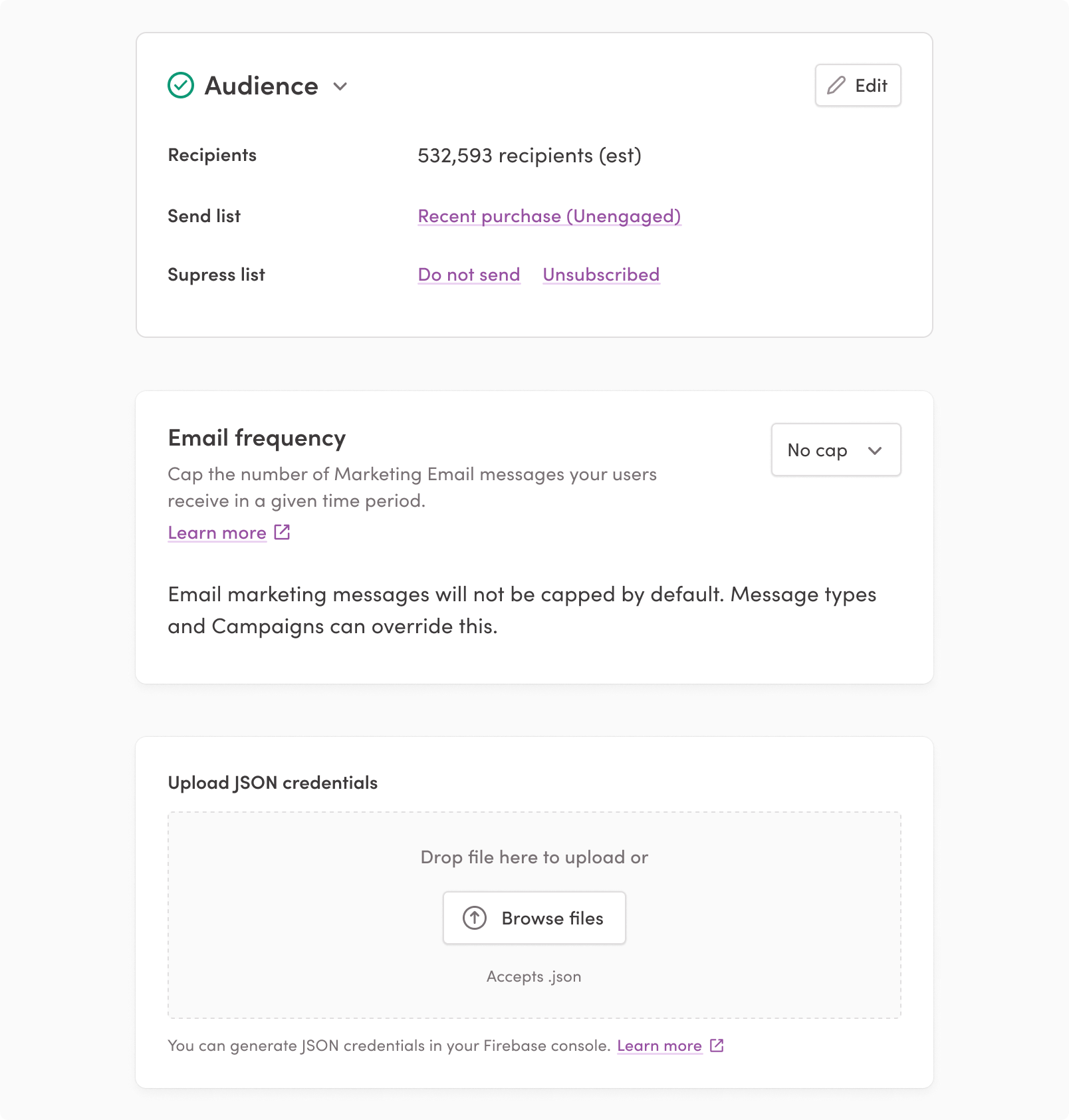
Task: Click the Browse files button
Action: tap(534, 918)
